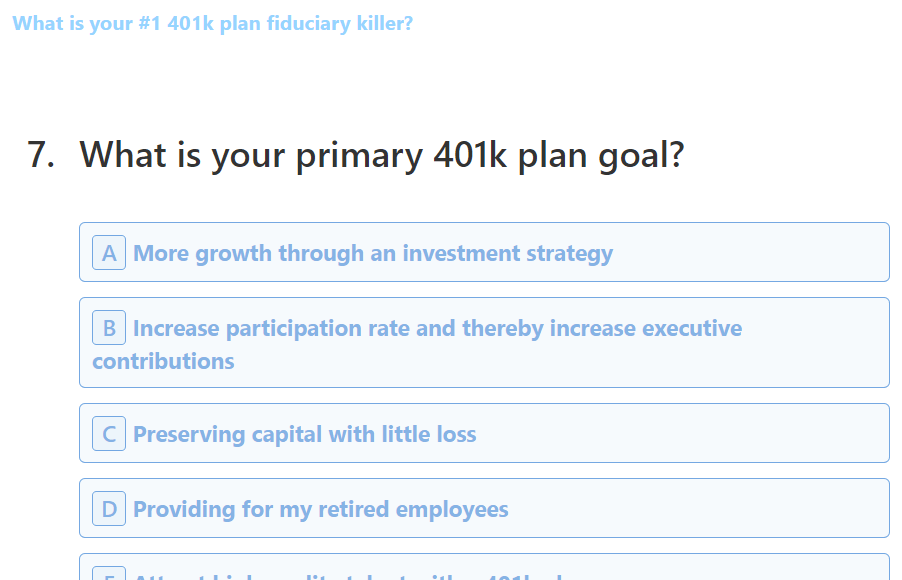Click the letter C key badge
The width and height of the screenshot is (902, 580).
(109, 434)
